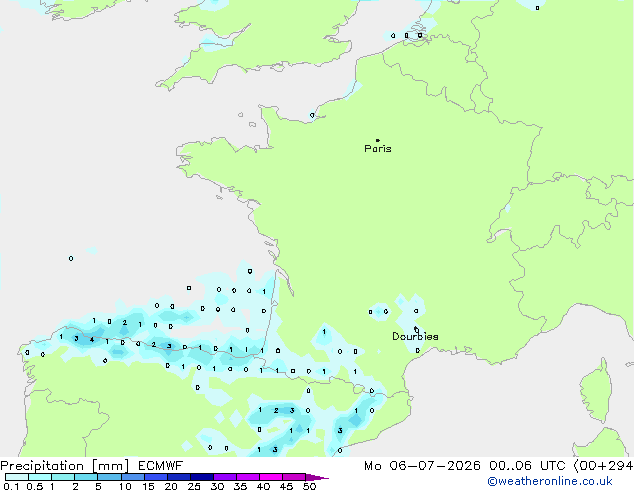Click the forecast date Mo 06-07-2026 text
The width and height of the screenshot is (634, 490).
click(422, 466)
